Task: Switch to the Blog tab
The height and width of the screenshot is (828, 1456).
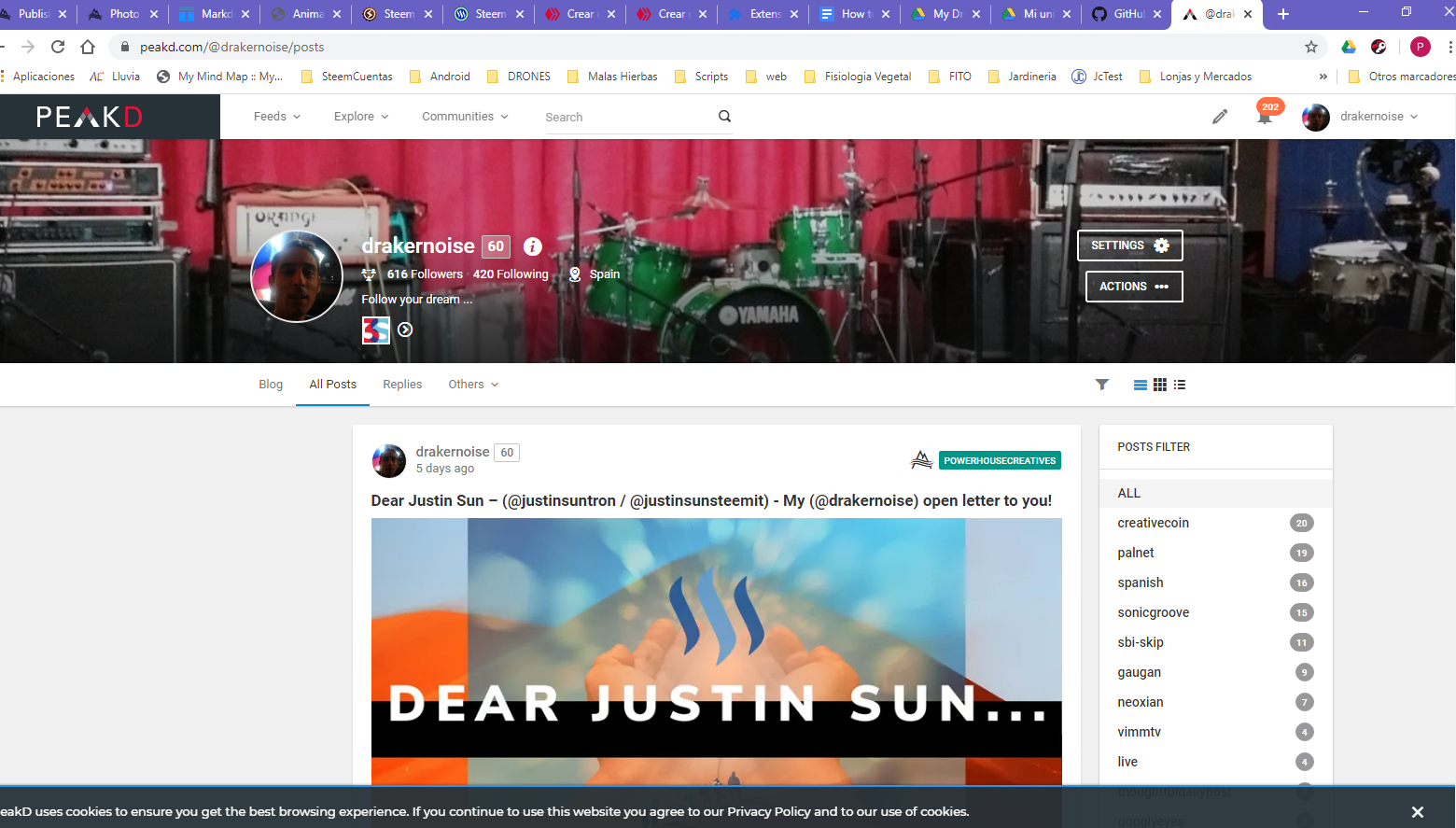Action: pyautogui.click(x=271, y=385)
